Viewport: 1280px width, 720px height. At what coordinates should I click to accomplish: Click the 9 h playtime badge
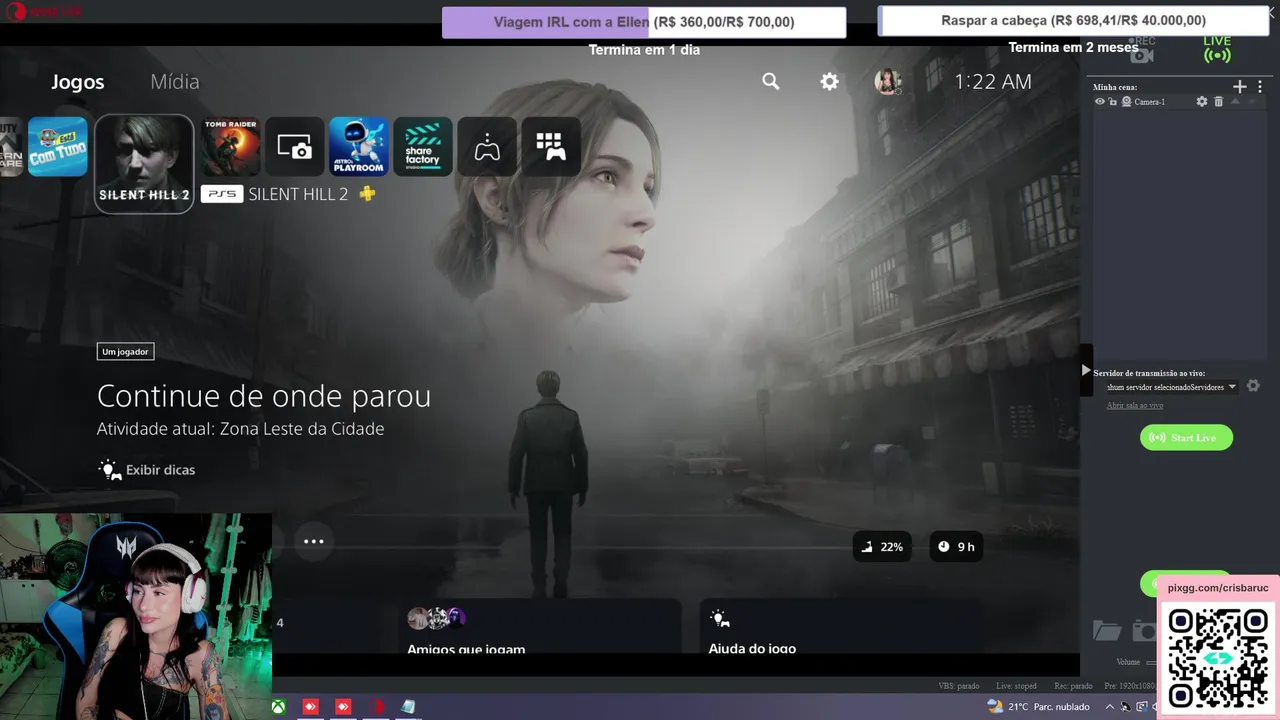click(x=956, y=546)
